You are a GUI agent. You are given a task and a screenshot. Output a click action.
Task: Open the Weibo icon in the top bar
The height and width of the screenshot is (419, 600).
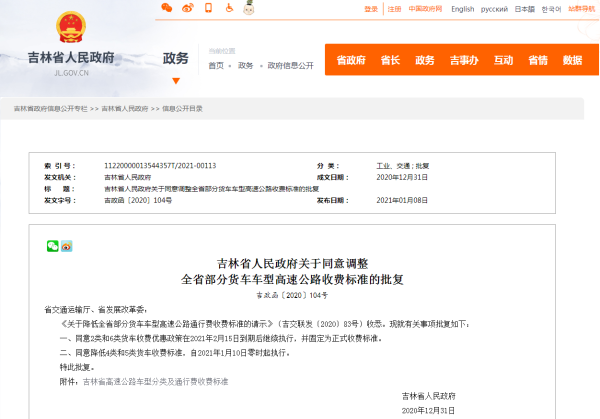188,8
